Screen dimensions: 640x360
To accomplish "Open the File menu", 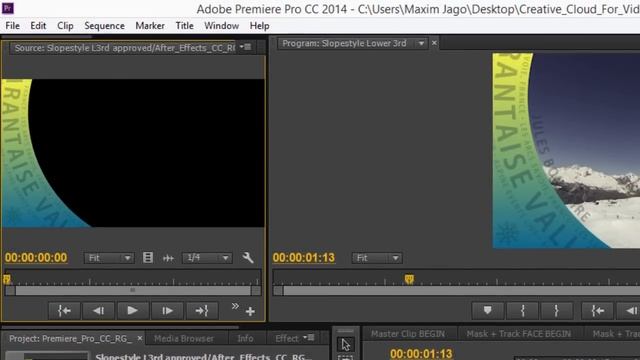I will (x=12, y=26).
